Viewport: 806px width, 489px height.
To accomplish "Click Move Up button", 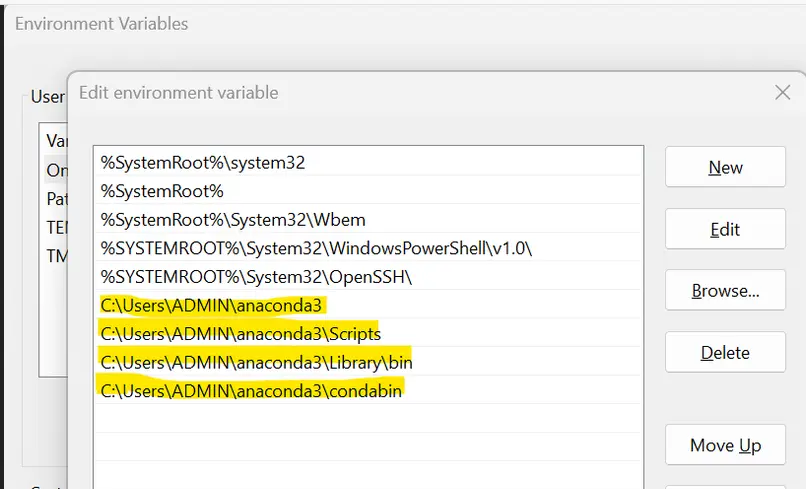I will pyautogui.click(x=725, y=445).
